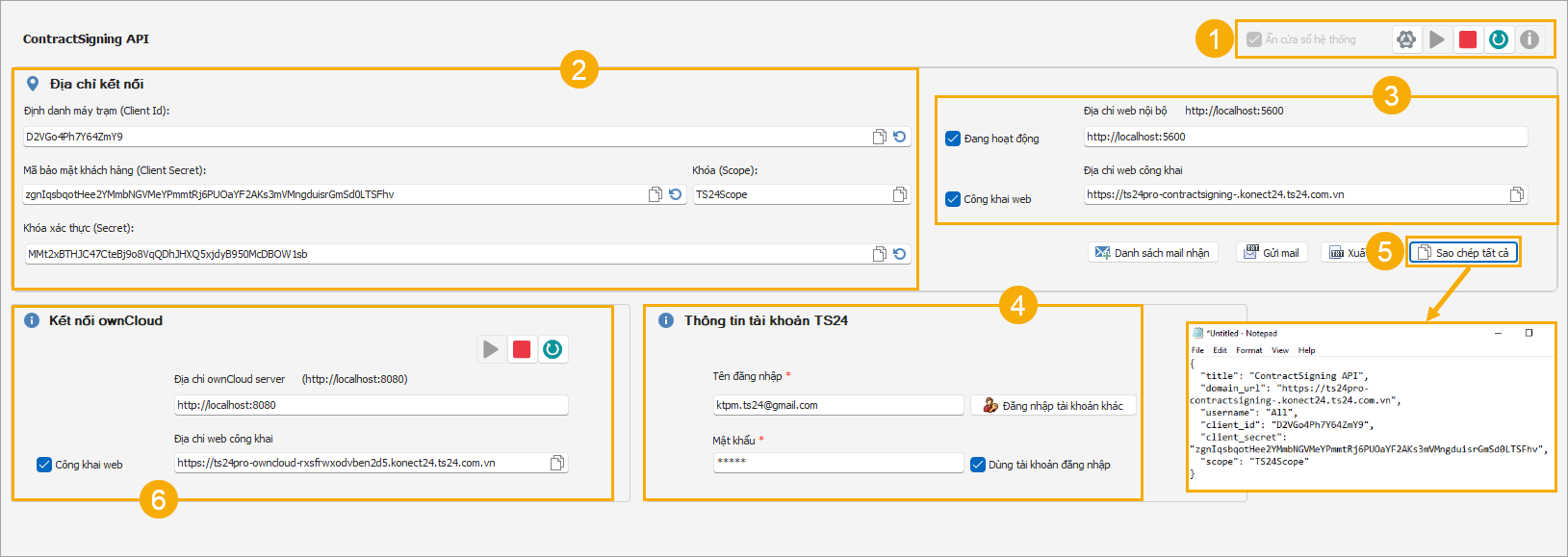Viewport: 1568px width, 557px height.
Task: Click 'ContractSigning API' title text
Action: pyautogui.click(x=86, y=38)
